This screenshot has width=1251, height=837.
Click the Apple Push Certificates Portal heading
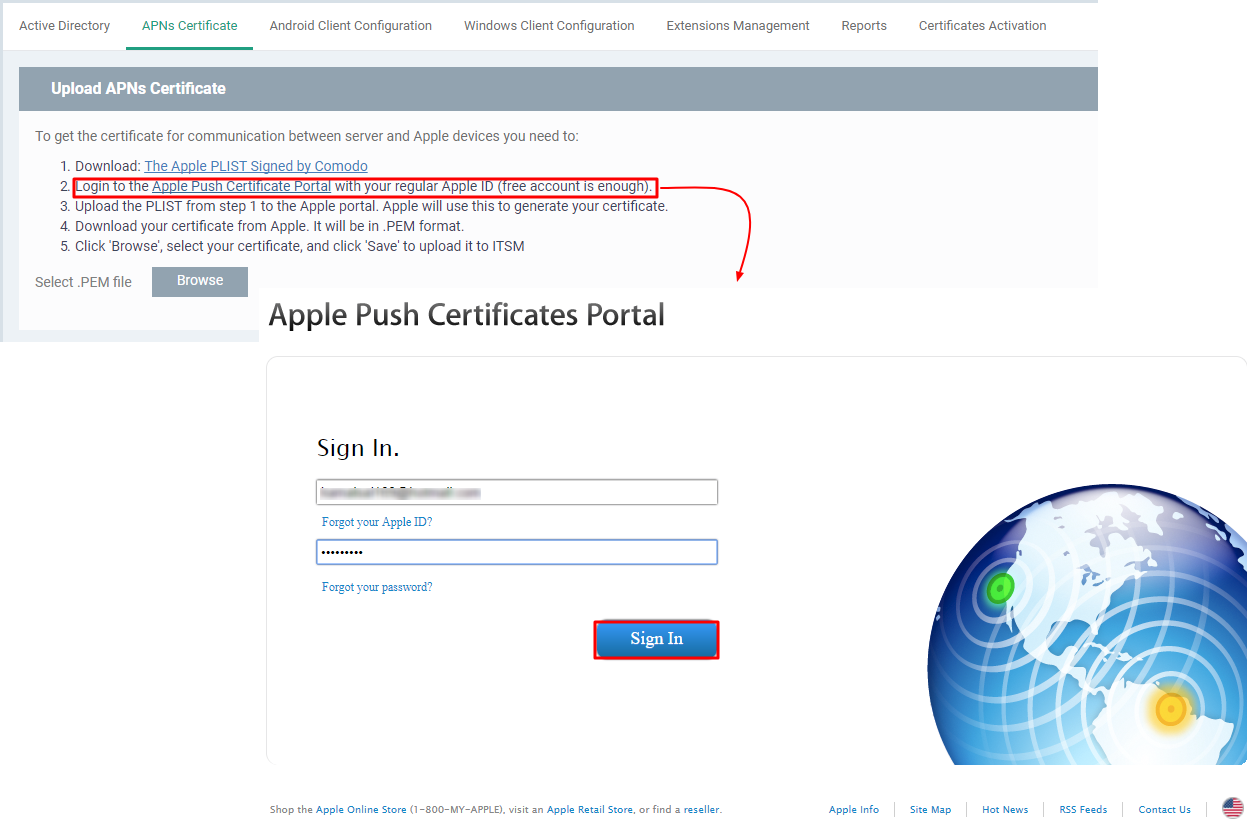point(467,315)
